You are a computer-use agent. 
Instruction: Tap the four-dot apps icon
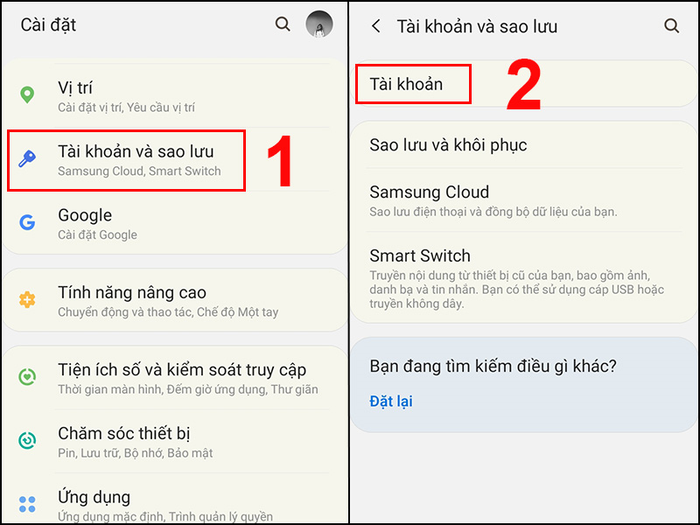click(x=27, y=504)
